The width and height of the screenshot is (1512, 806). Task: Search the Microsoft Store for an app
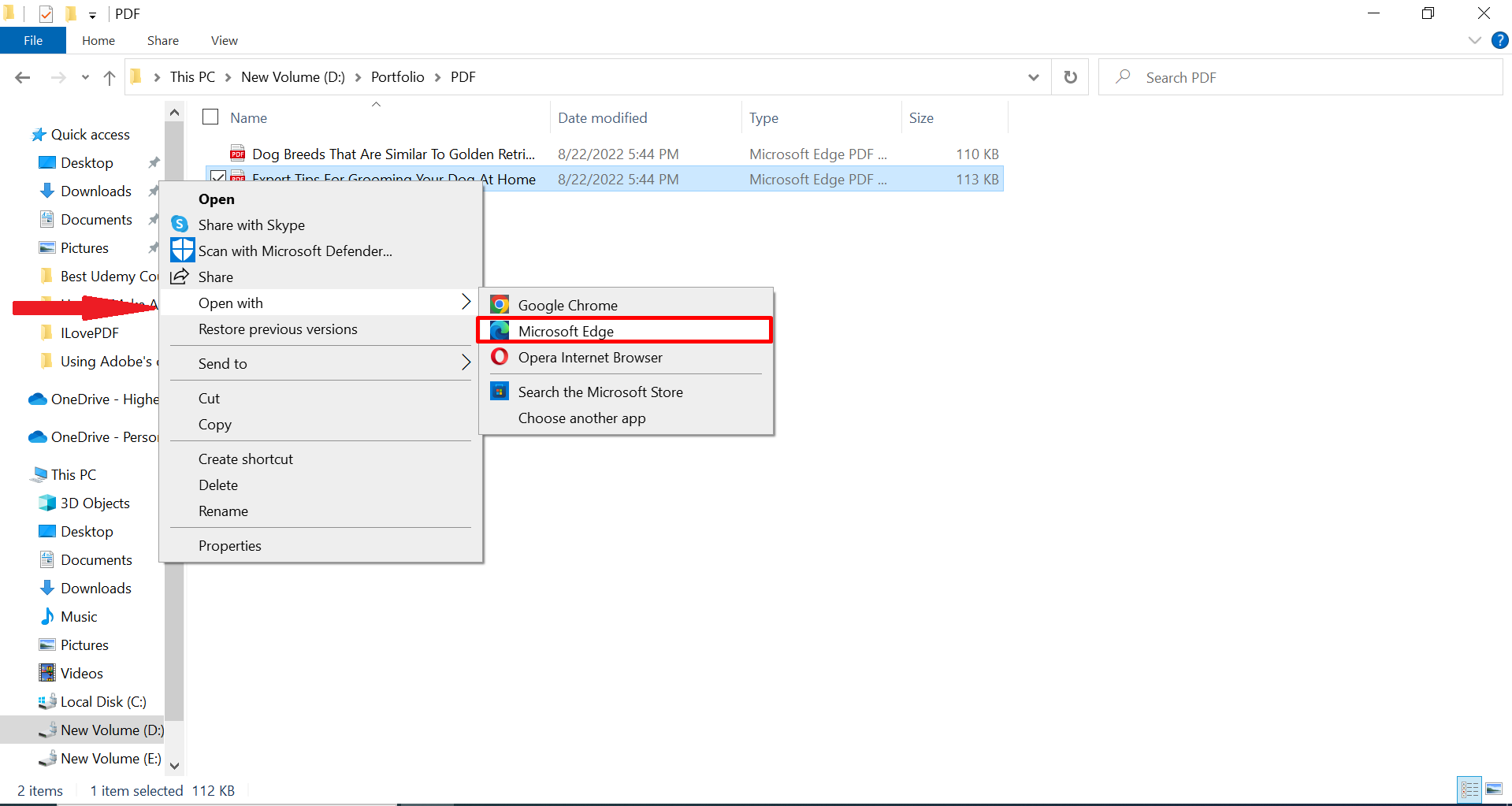600,392
